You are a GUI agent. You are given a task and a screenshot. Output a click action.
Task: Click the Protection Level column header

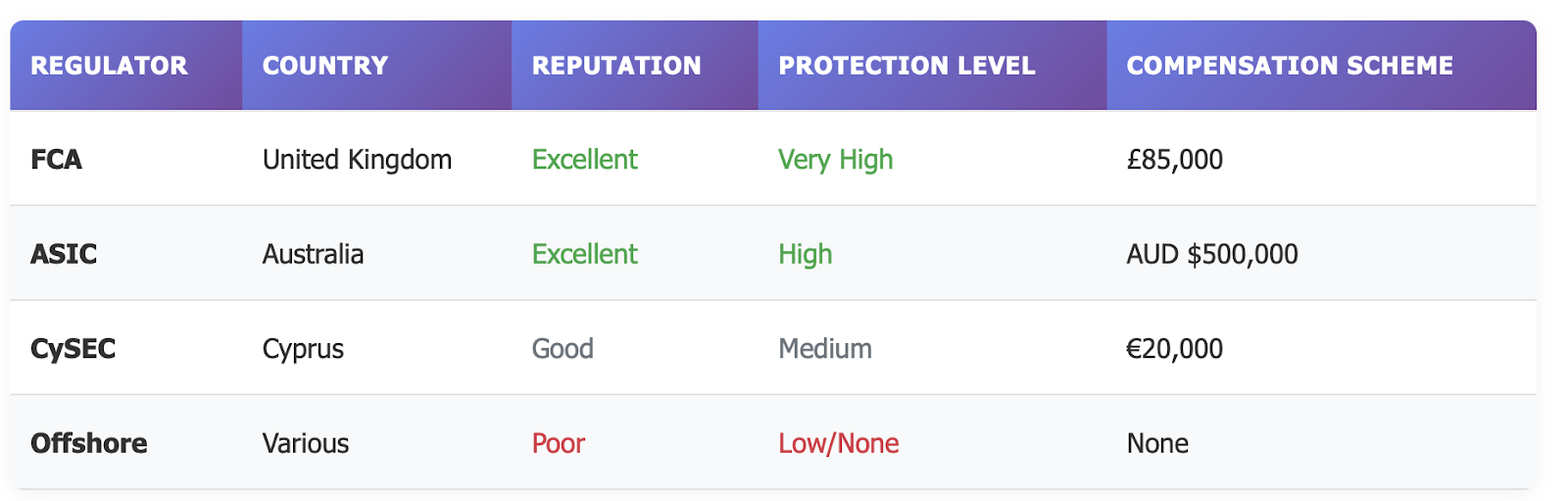tap(906, 66)
